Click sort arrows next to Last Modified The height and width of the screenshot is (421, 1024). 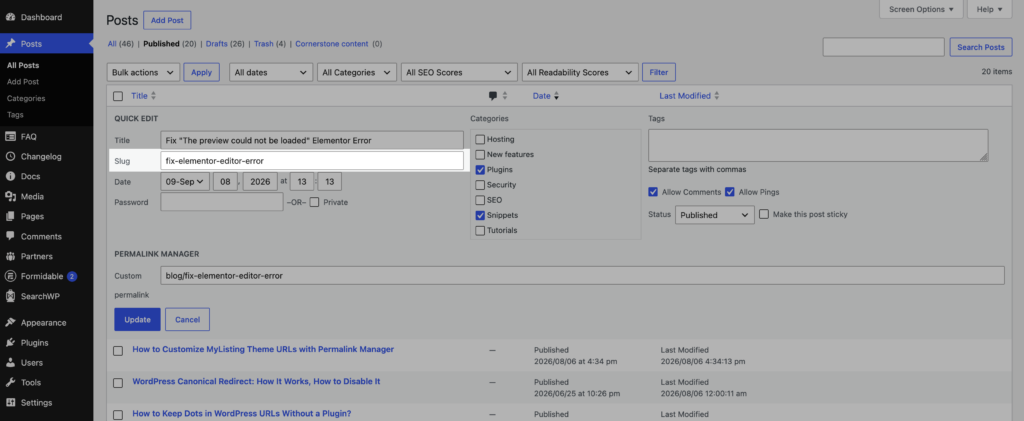pos(716,96)
